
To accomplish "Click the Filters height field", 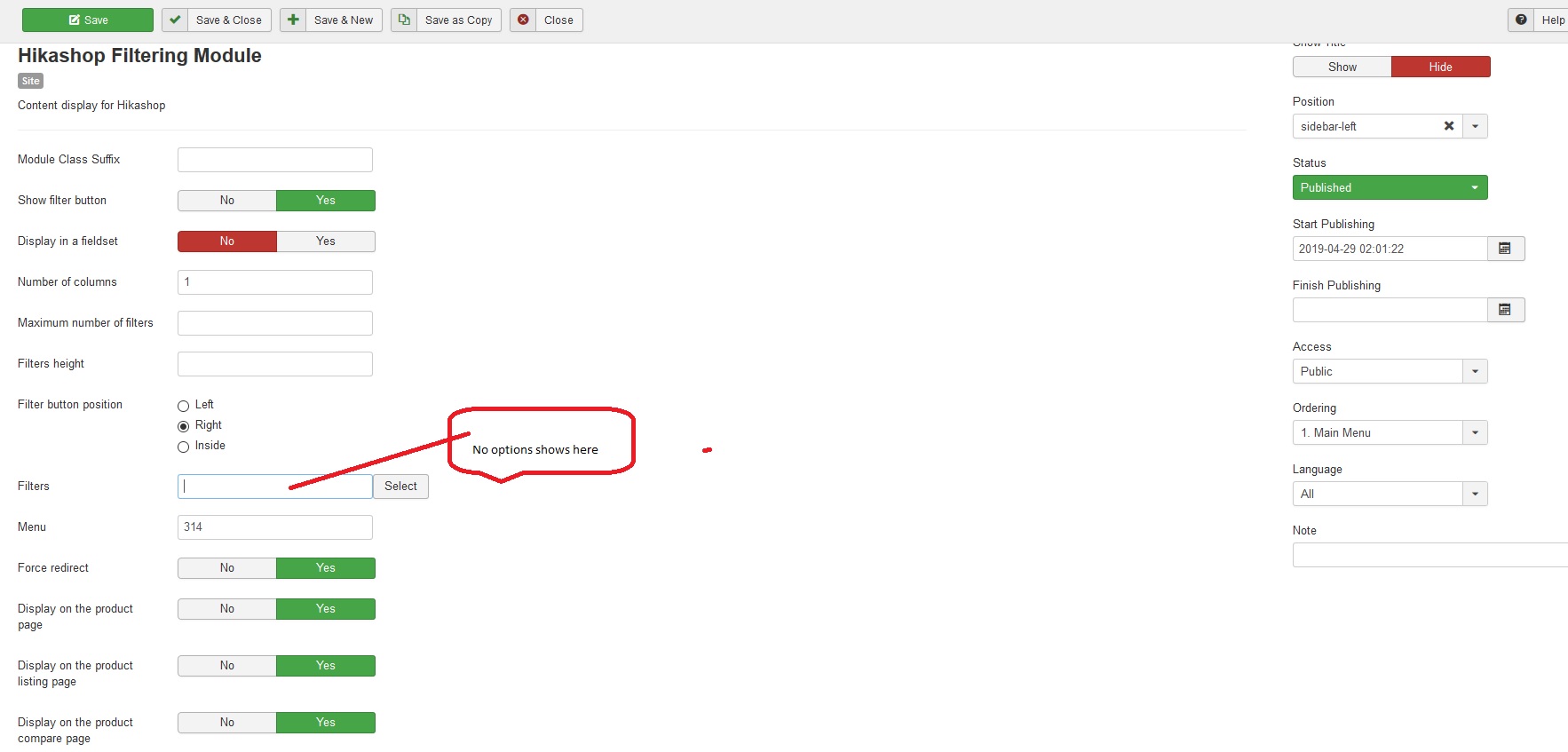I will [x=275, y=364].
